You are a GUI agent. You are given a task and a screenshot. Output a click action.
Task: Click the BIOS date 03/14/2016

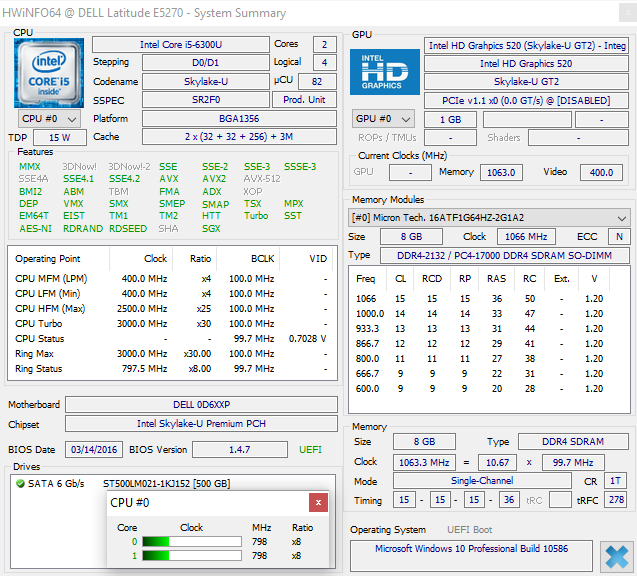click(x=94, y=450)
